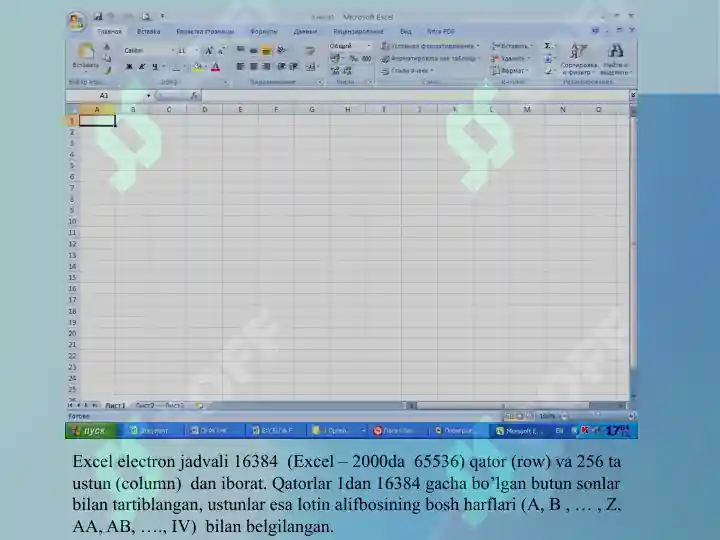Click the text orientation icon
The image size is (720, 540).
click(x=281, y=50)
